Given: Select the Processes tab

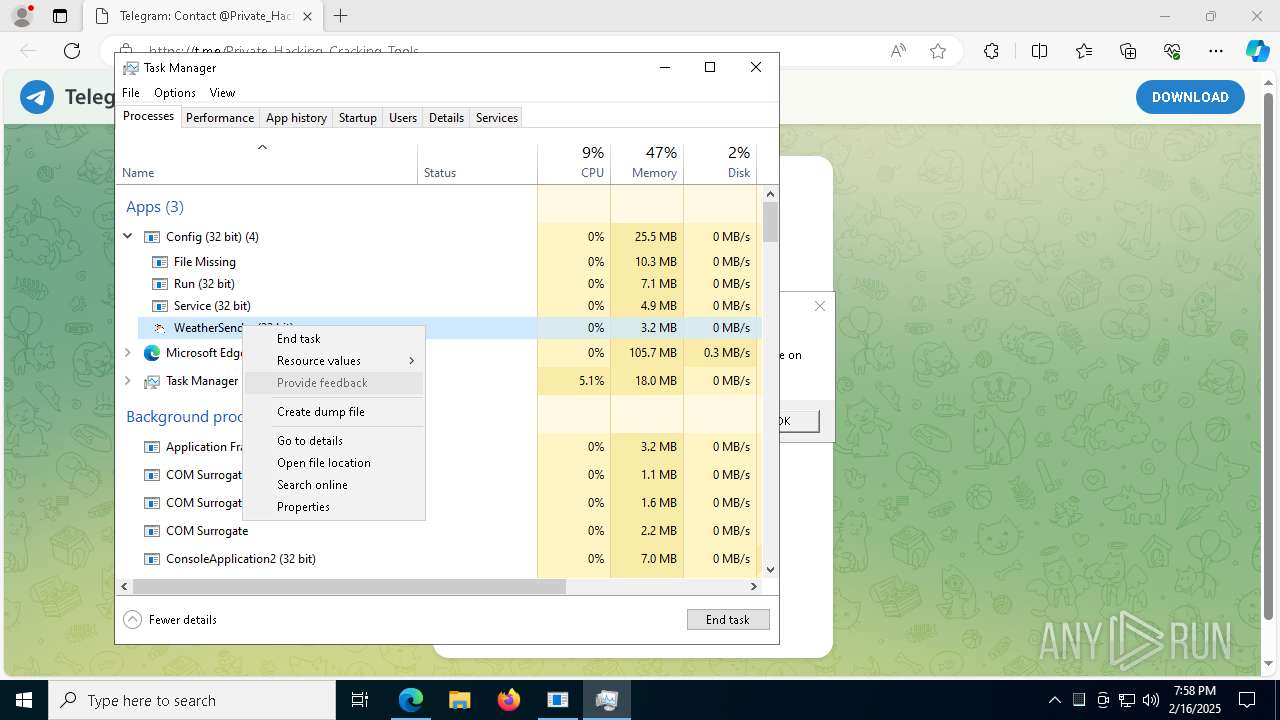Looking at the screenshot, I should point(148,116).
